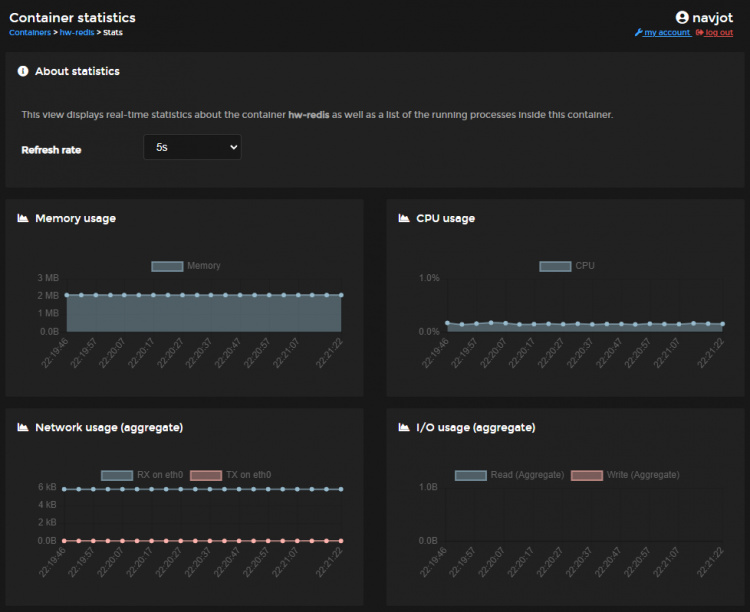Screen dimensions: 750x612
Task: Open the my account link
Action: tap(666, 32)
